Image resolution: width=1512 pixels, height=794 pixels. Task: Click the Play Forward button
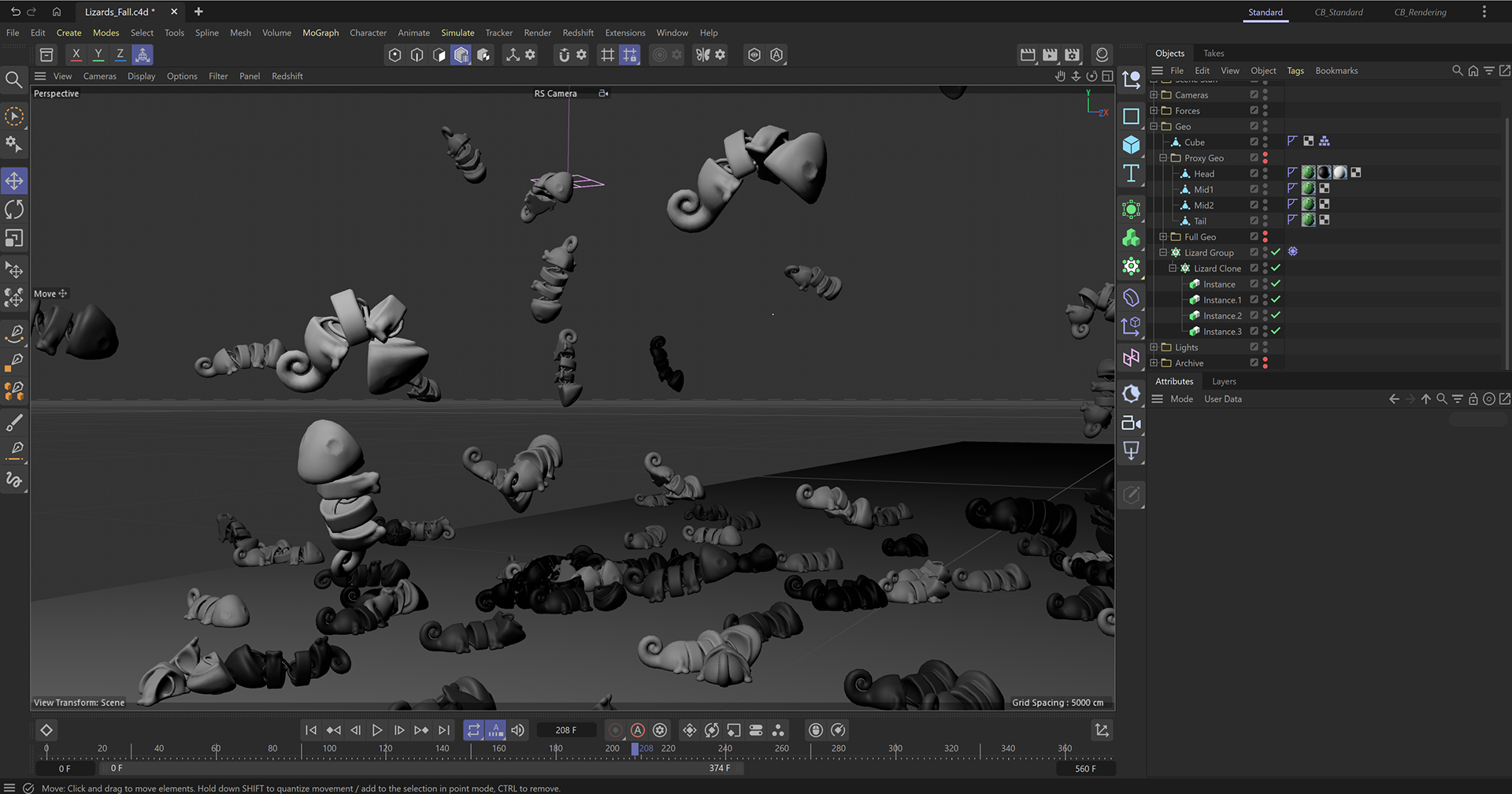[377, 730]
